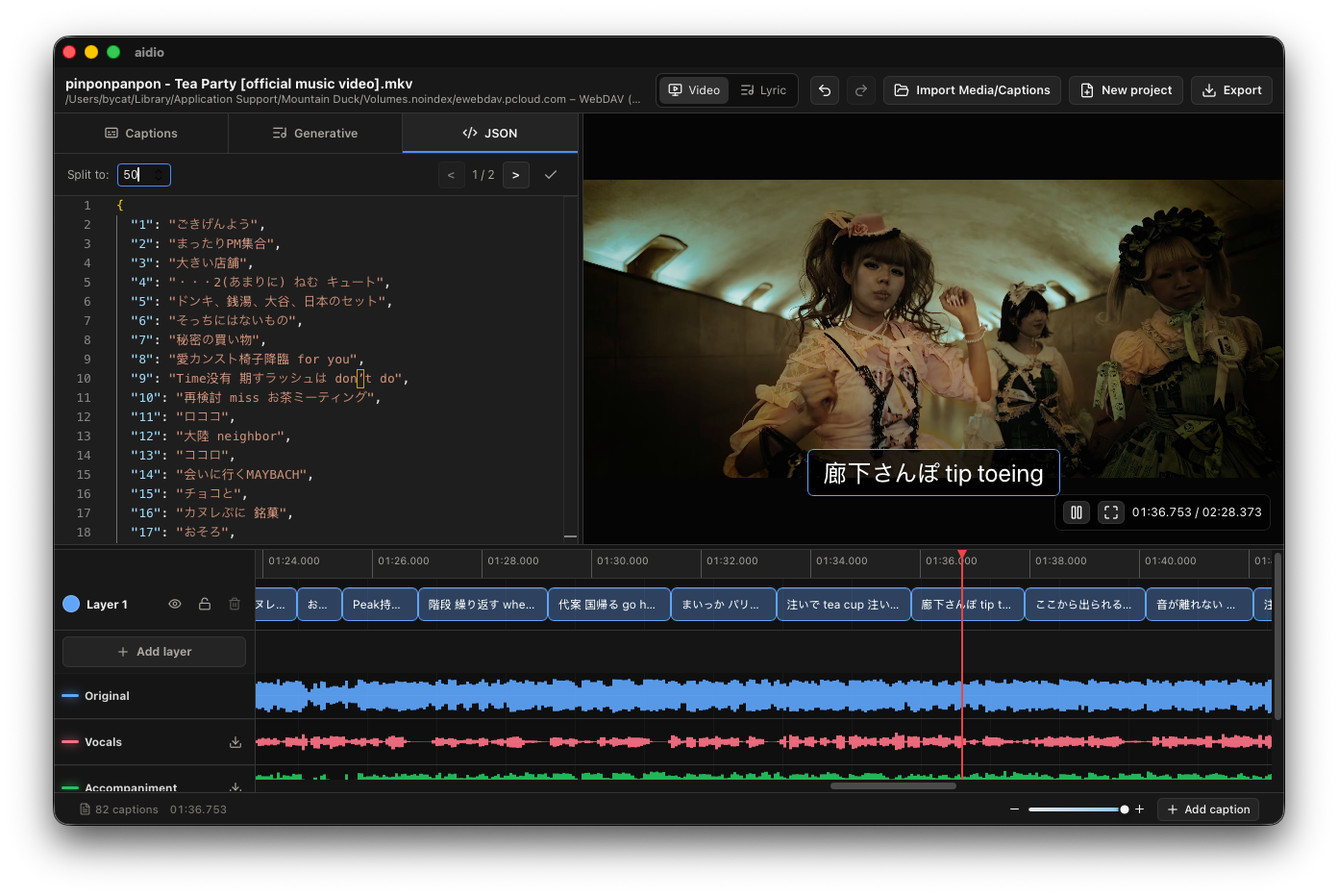Click the Layer 1 blue color swatch
The height and width of the screenshot is (896, 1338).
click(71, 604)
